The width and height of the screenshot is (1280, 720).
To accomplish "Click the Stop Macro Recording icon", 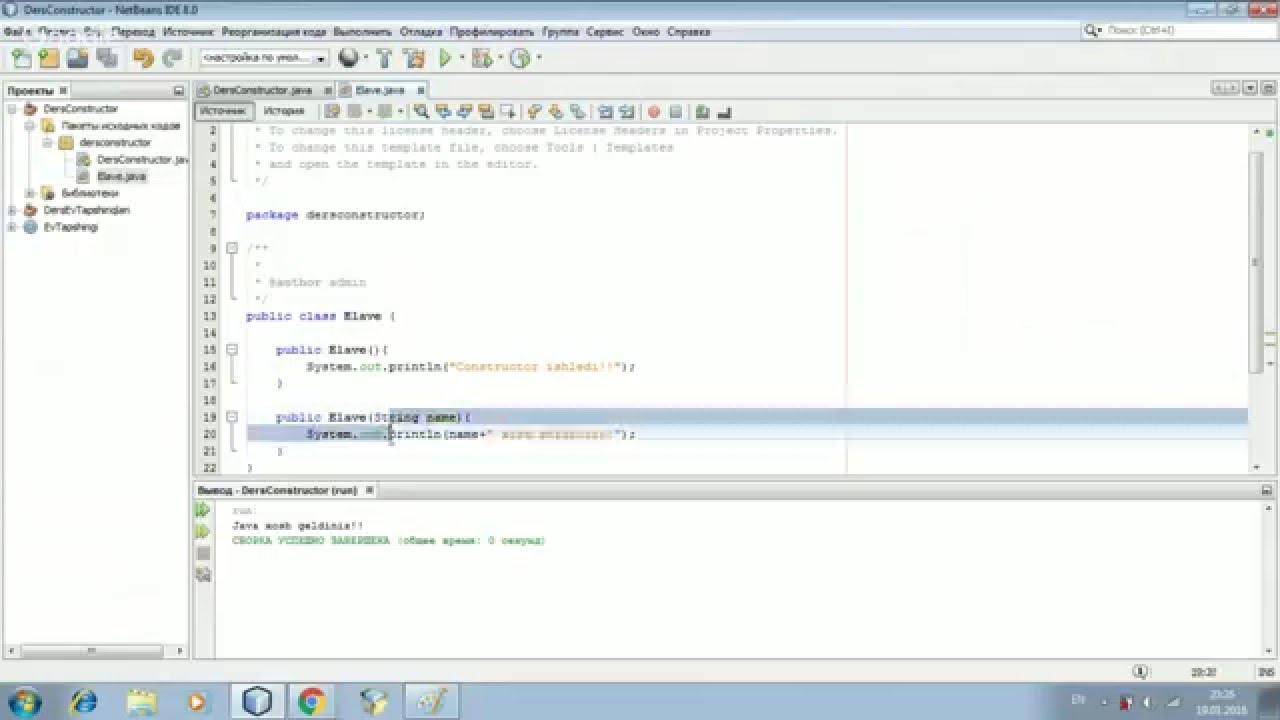I will point(675,111).
